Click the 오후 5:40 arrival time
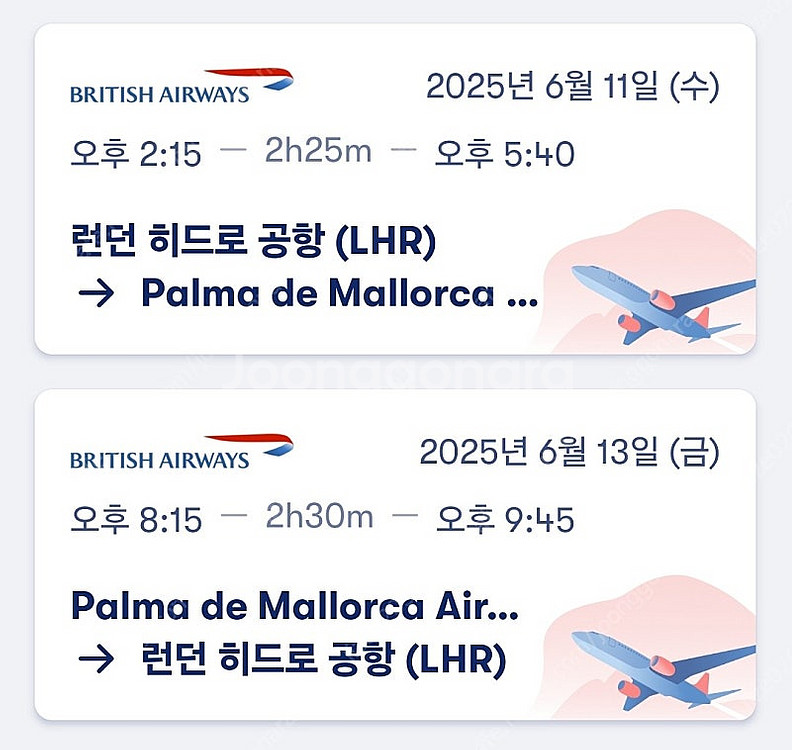The height and width of the screenshot is (750, 792). coord(504,154)
